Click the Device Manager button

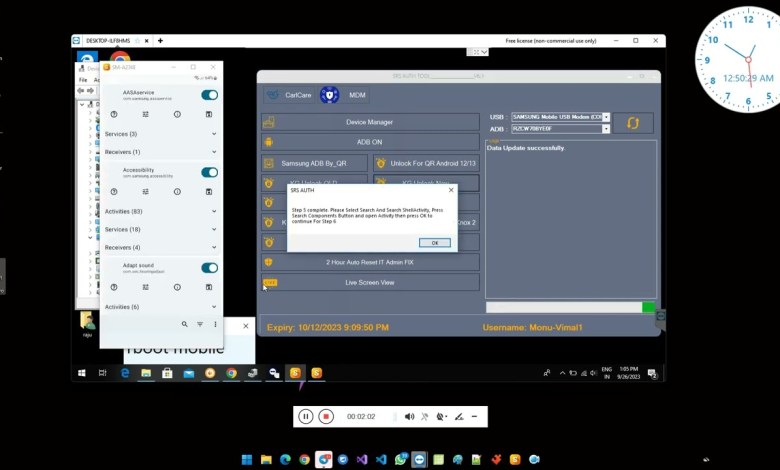click(x=370, y=122)
